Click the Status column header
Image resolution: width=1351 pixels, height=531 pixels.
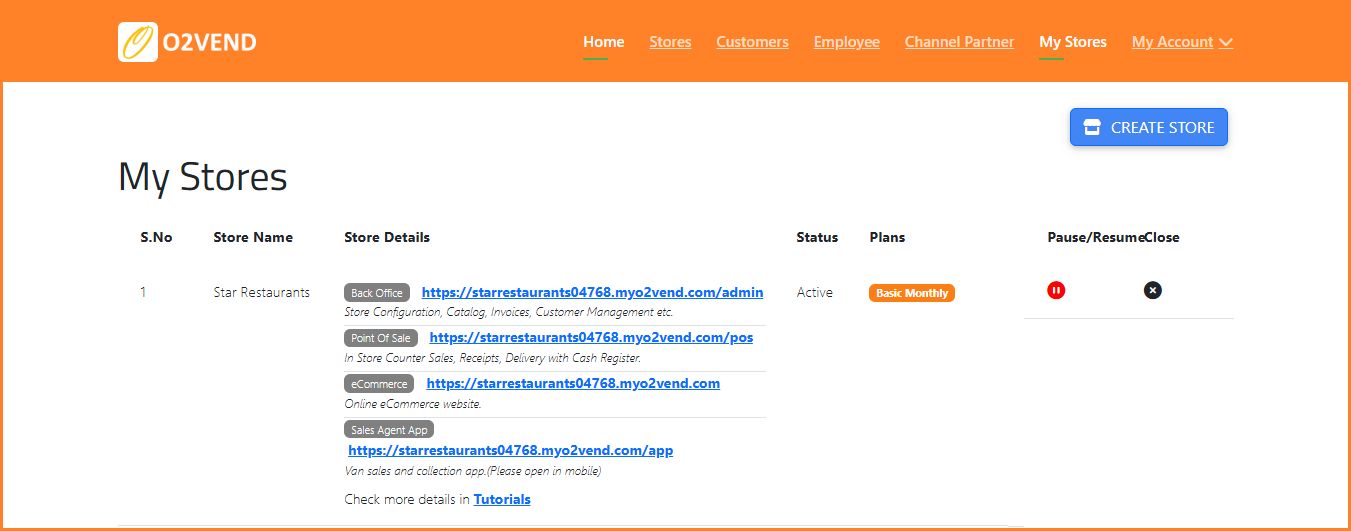[817, 238]
